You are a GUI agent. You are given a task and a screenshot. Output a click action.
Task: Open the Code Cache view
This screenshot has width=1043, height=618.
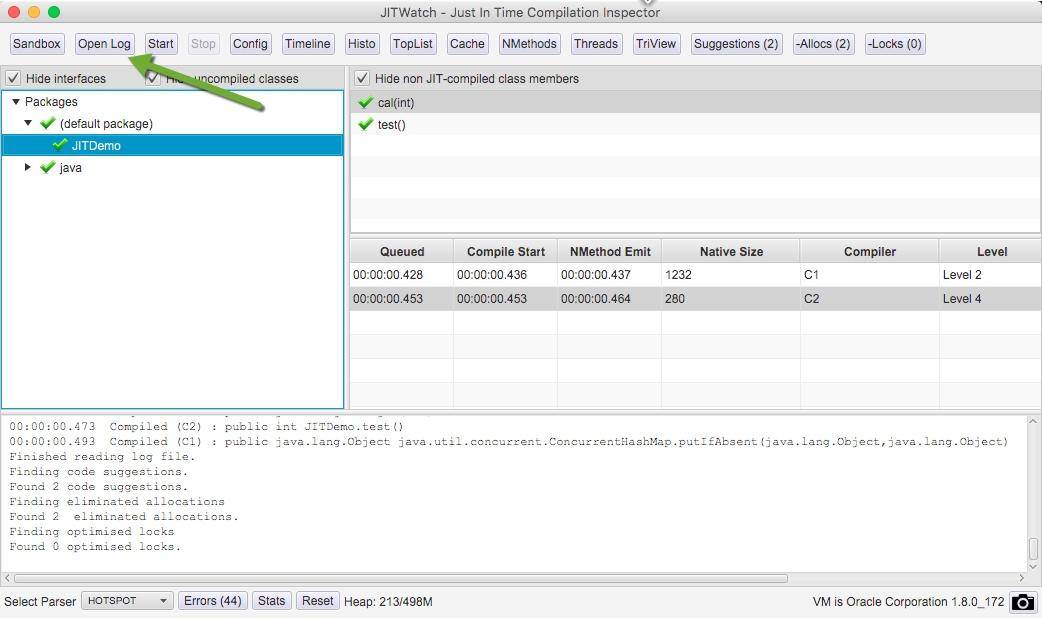point(467,44)
